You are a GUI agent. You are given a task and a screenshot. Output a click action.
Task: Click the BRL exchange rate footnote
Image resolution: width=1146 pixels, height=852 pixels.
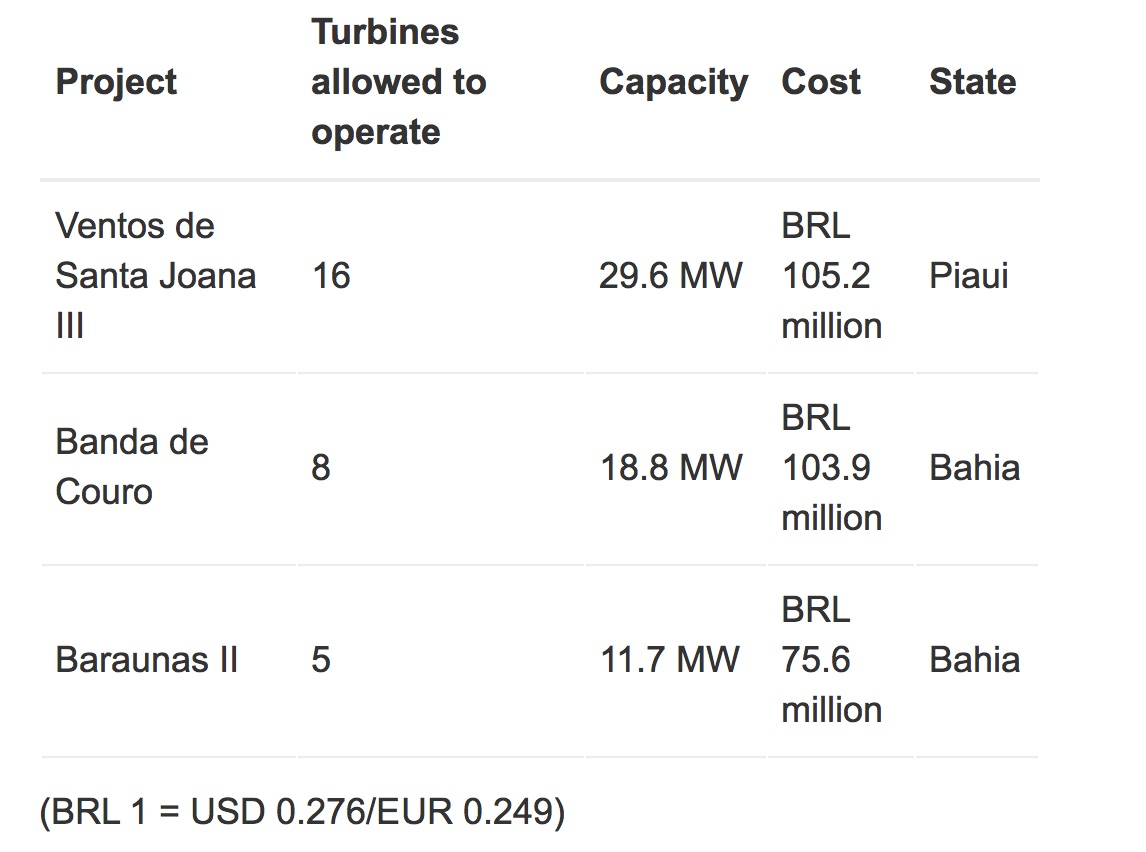tap(303, 812)
